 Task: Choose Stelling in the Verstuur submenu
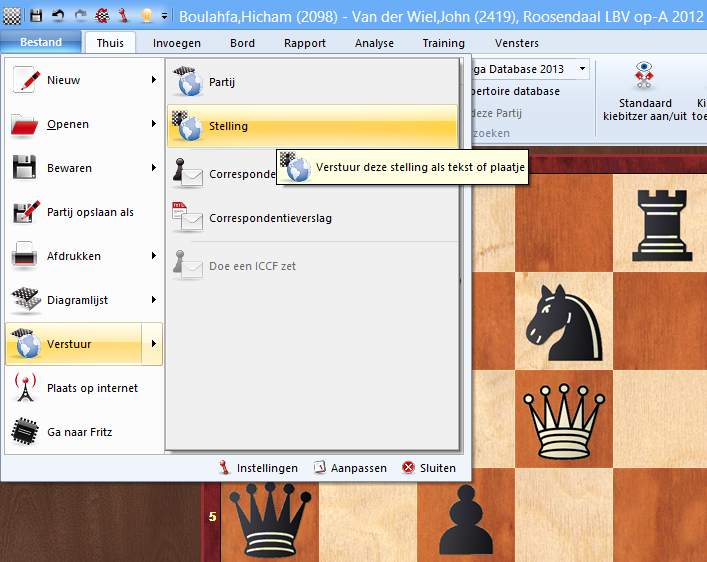(313, 126)
